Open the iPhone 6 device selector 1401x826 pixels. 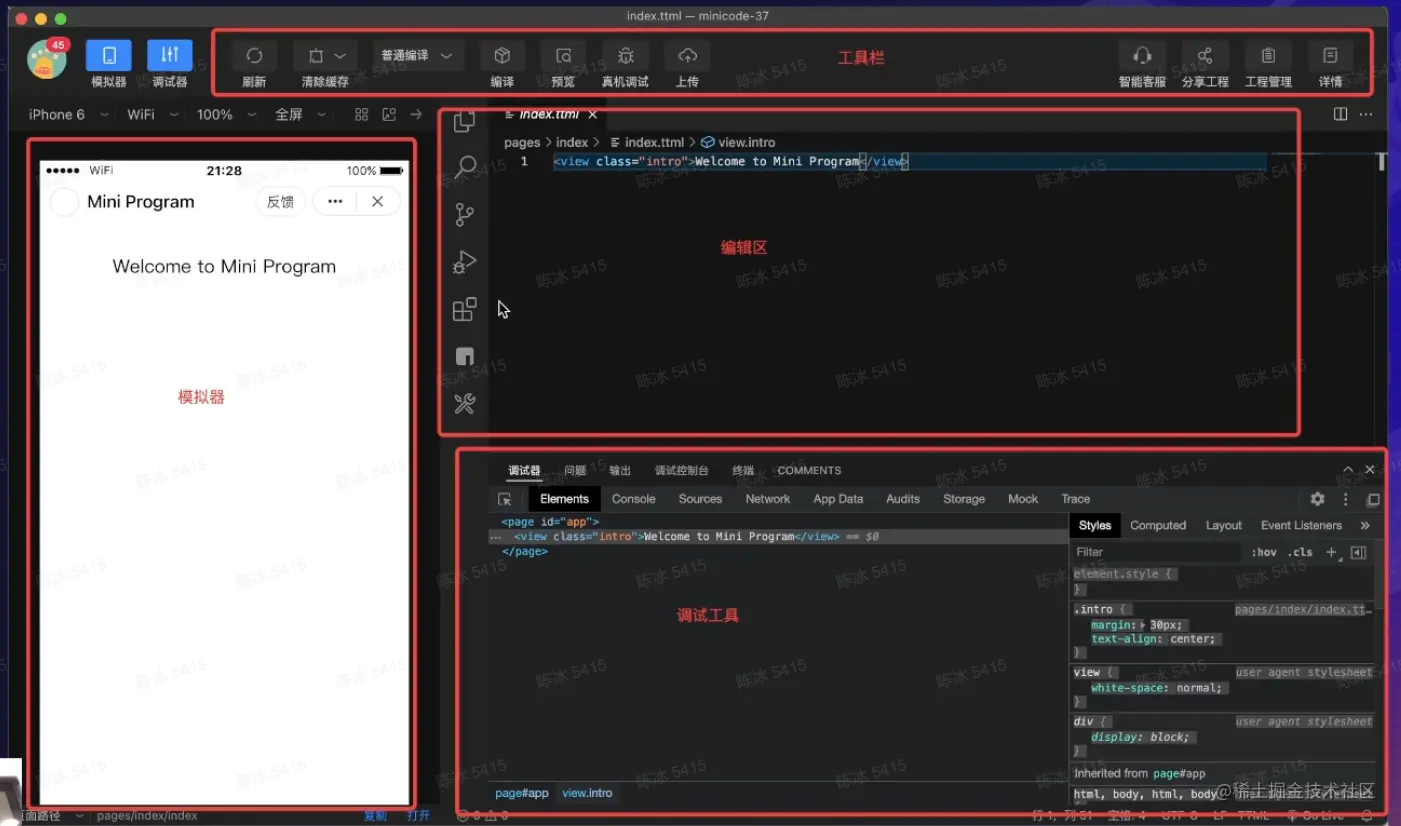click(60, 114)
